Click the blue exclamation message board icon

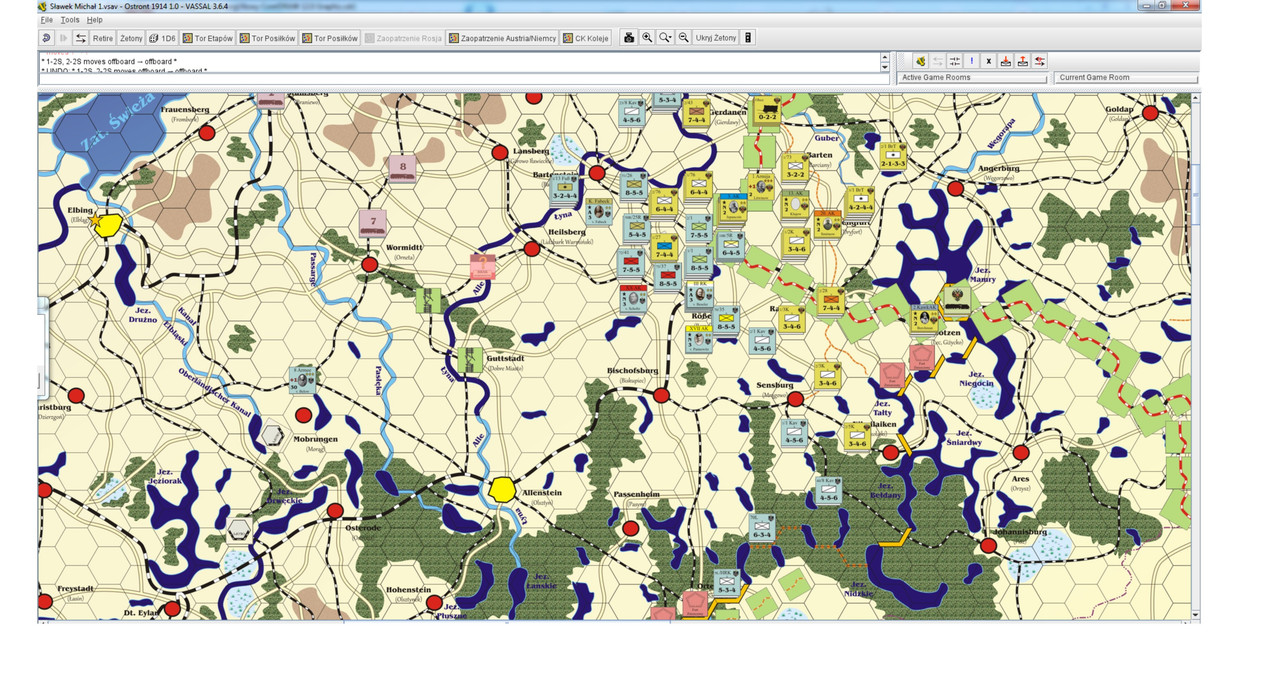tap(972, 61)
